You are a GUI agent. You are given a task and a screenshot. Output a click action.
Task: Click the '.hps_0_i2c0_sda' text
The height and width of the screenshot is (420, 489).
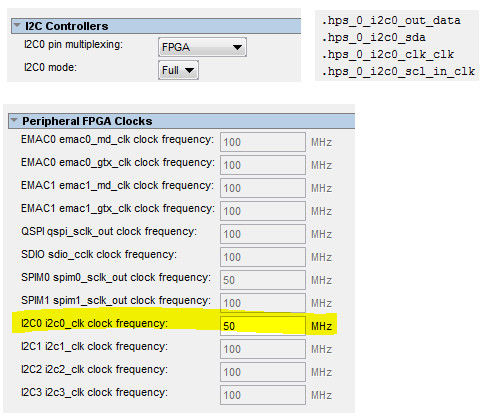[374, 37]
